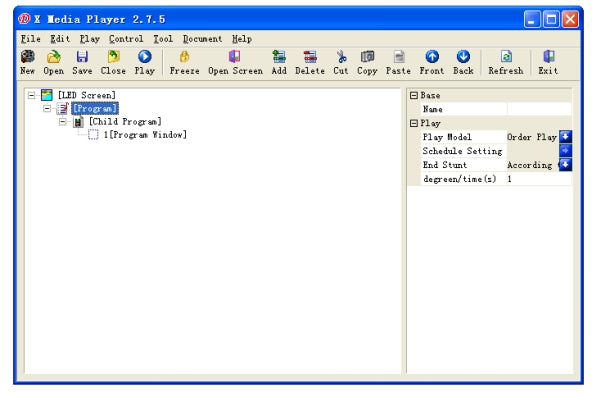The height and width of the screenshot is (397, 600).
Task: Open the File menu
Action: click(x=30, y=39)
